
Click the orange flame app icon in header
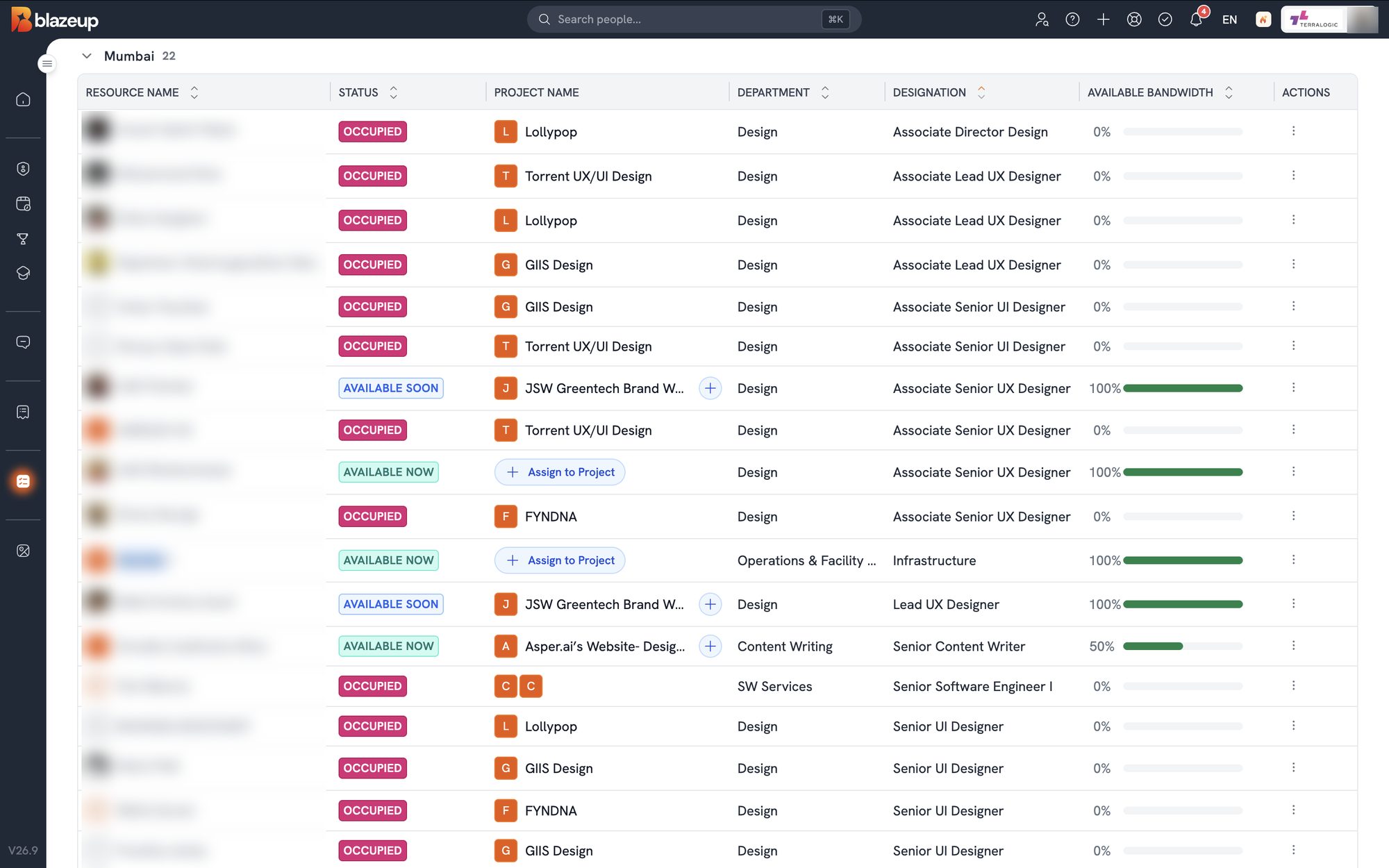pos(1263,19)
